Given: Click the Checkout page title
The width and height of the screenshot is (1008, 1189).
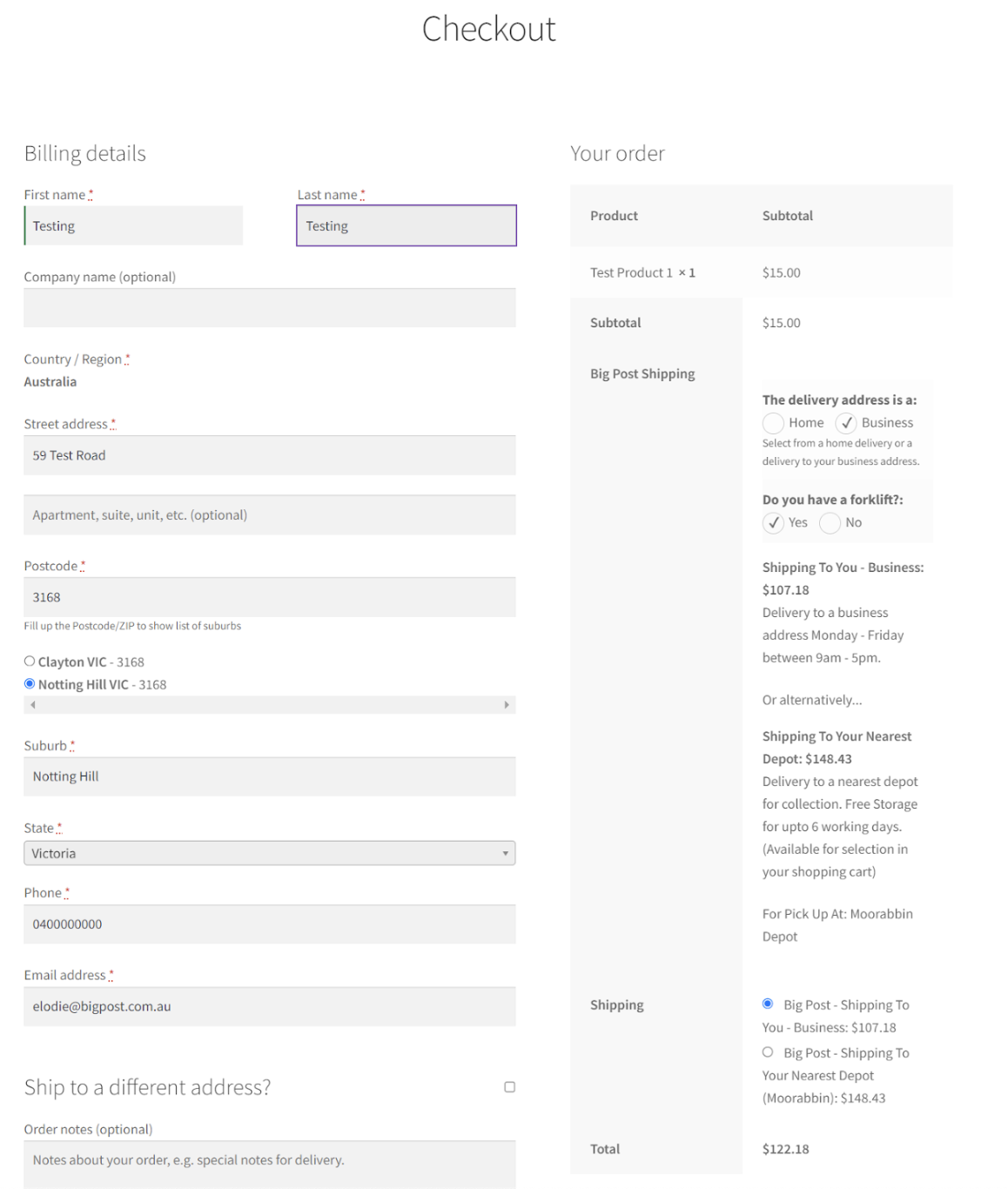Looking at the screenshot, I should click(x=489, y=29).
